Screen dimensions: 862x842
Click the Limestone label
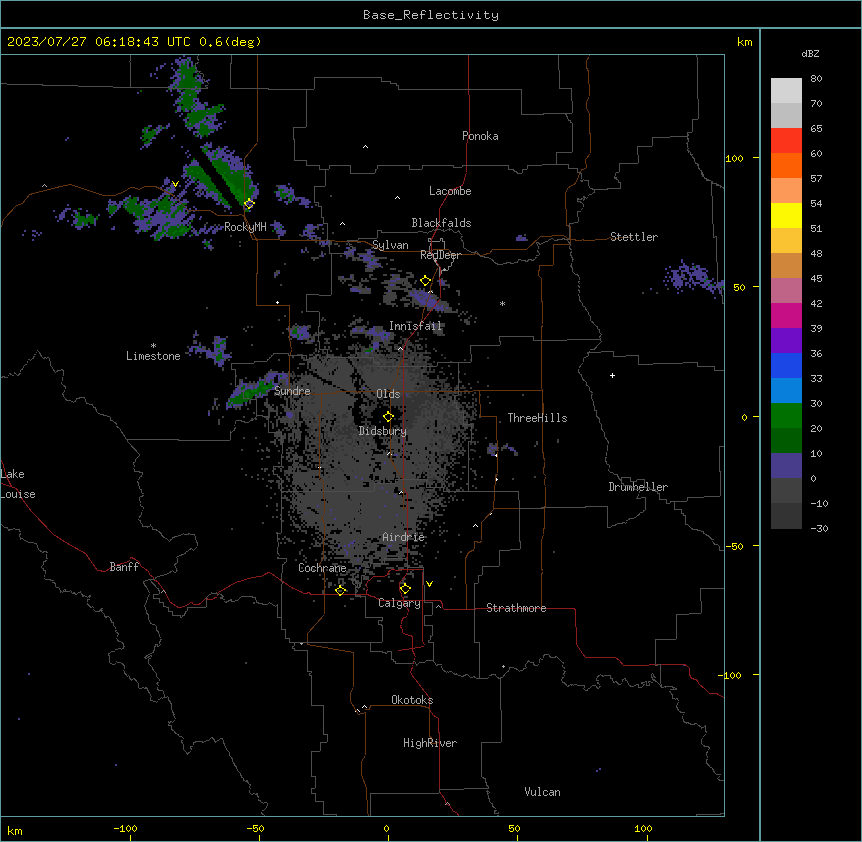point(153,356)
